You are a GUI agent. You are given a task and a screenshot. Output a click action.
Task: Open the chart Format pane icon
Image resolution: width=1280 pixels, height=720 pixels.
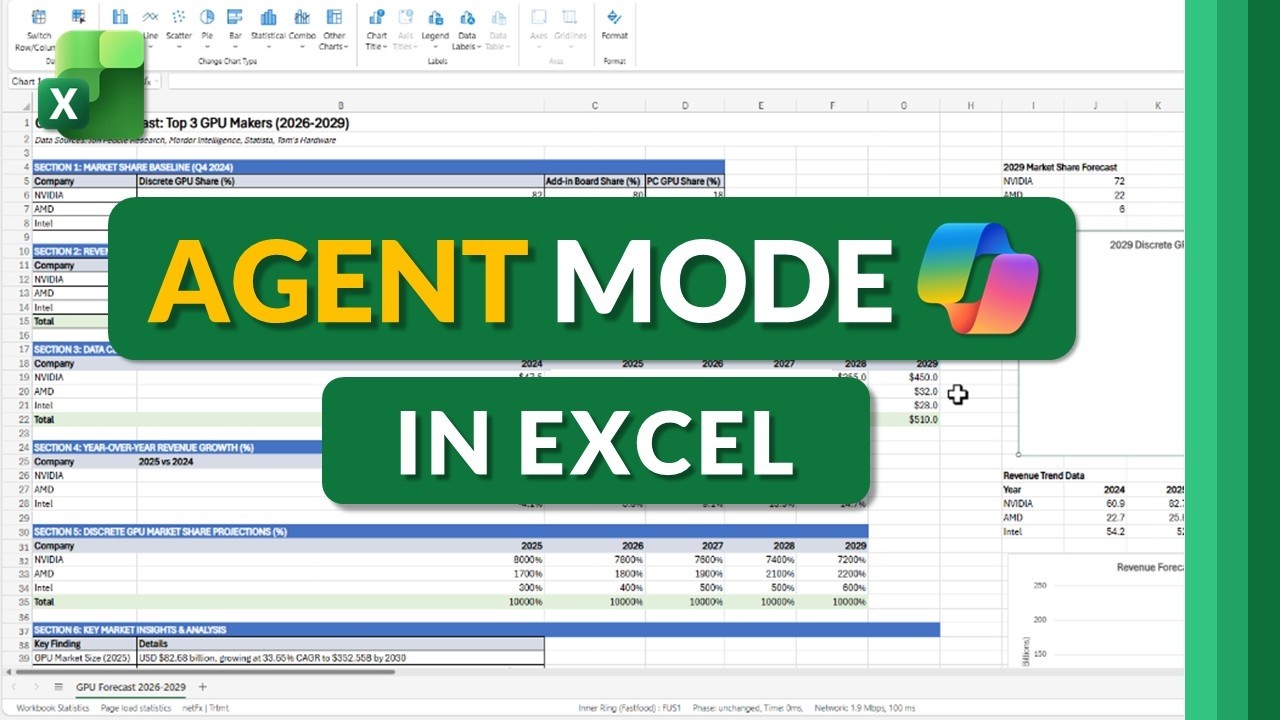[x=614, y=17]
